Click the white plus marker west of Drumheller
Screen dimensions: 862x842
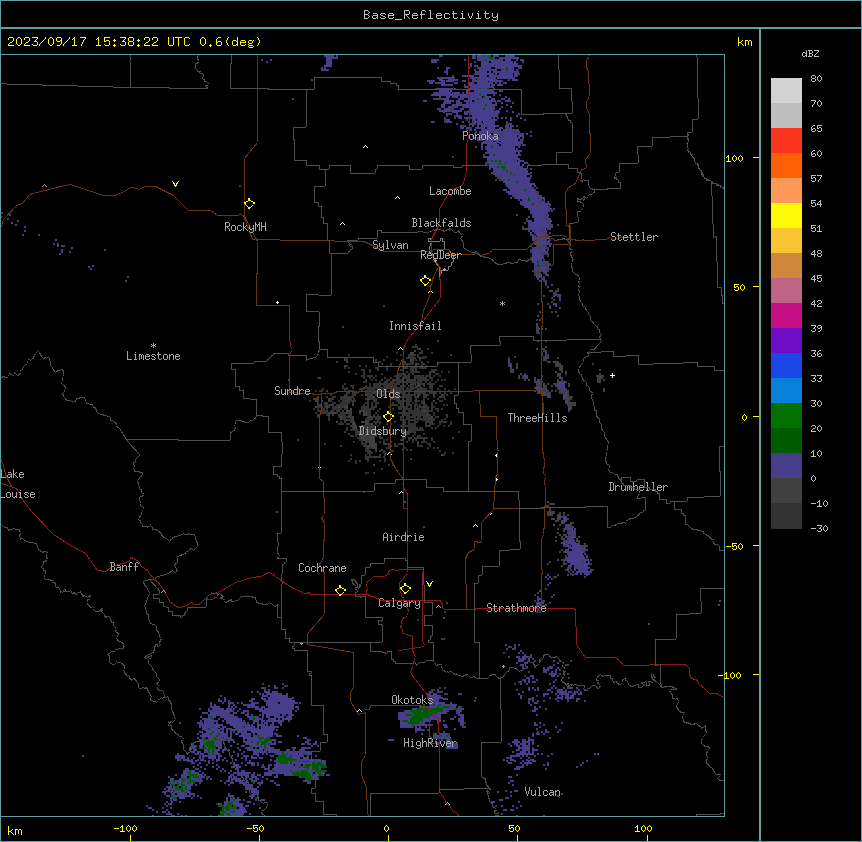(x=612, y=375)
